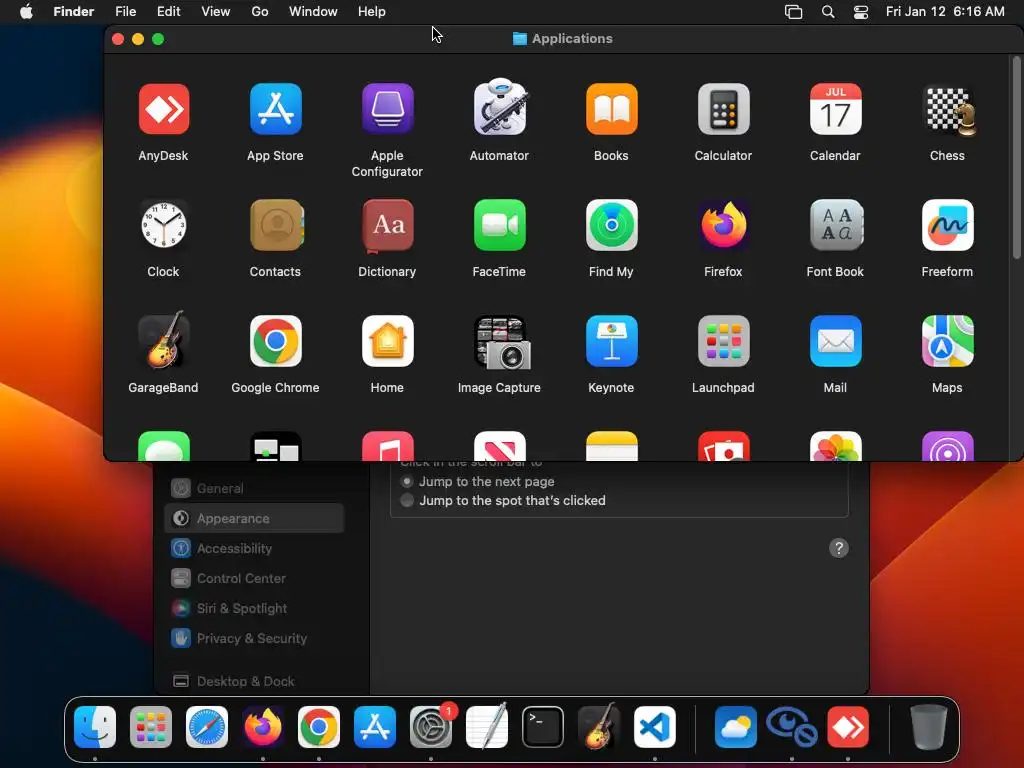1024x768 pixels.
Task: Select Launchpad in the Applications window
Action: 724,341
